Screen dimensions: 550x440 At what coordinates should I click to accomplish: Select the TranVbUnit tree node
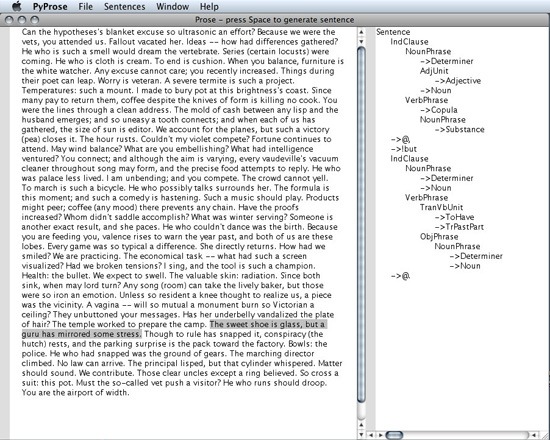click(441, 207)
